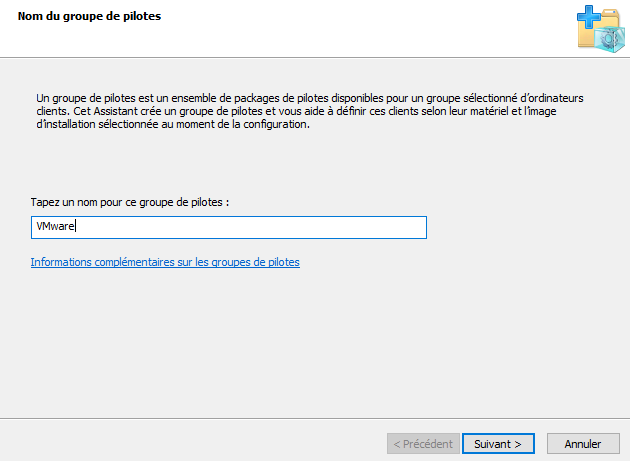Cancel the wizard with Annuler
The image size is (630, 461).
click(583, 444)
